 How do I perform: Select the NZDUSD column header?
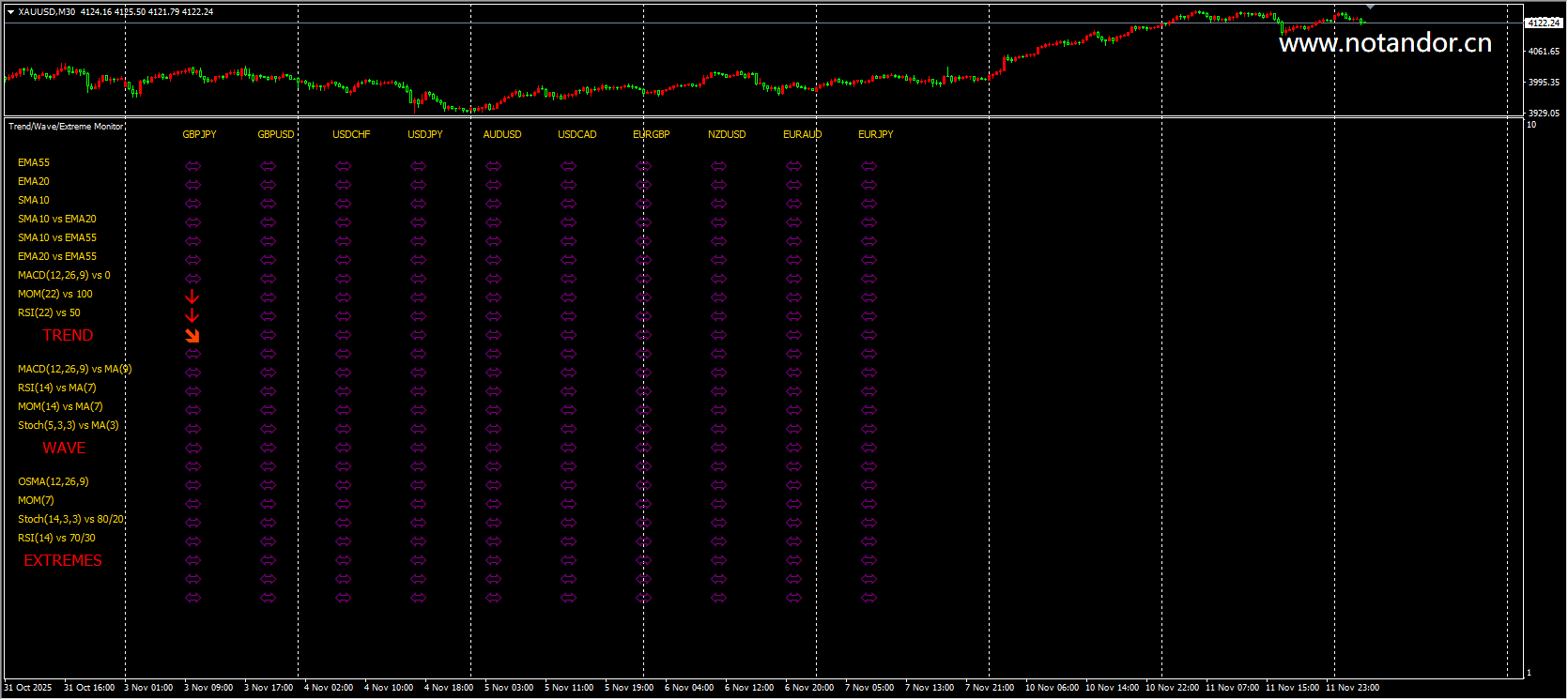pyautogui.click(x=727, y=134)
